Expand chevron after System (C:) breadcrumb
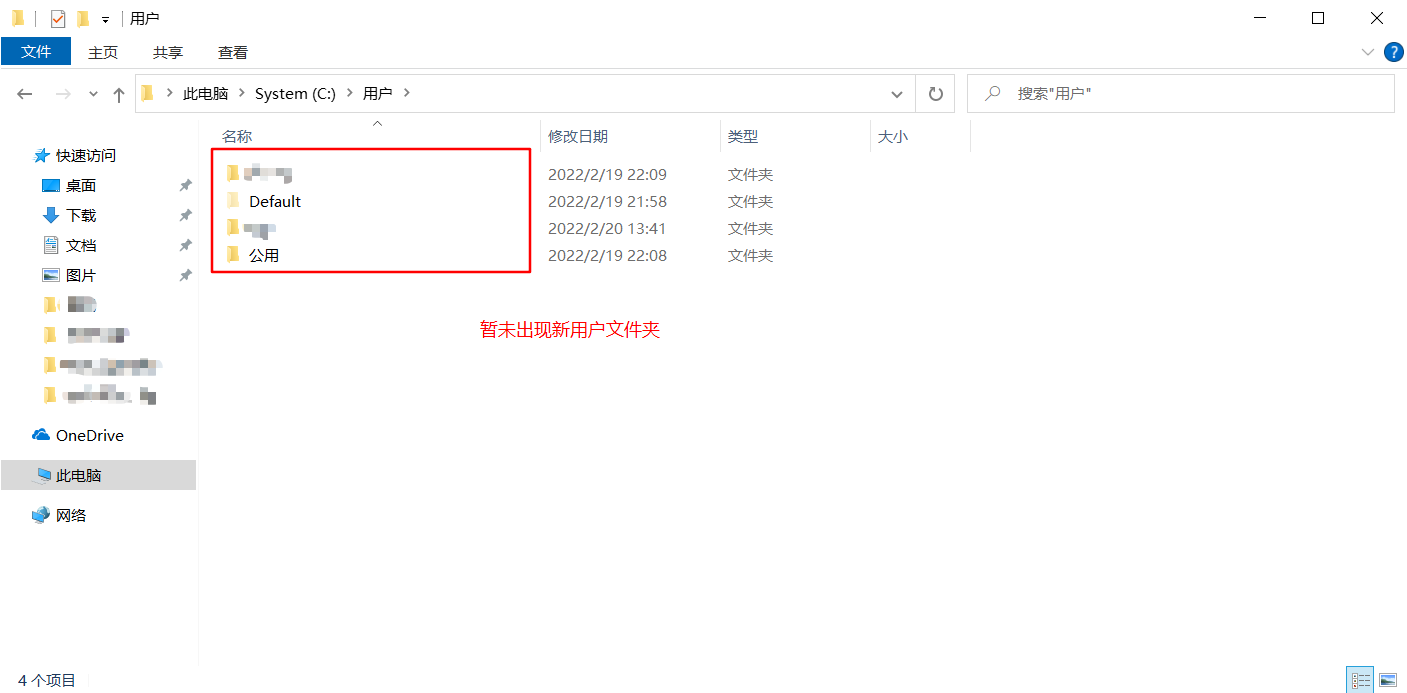1407x693 pixels. [350, 93]
